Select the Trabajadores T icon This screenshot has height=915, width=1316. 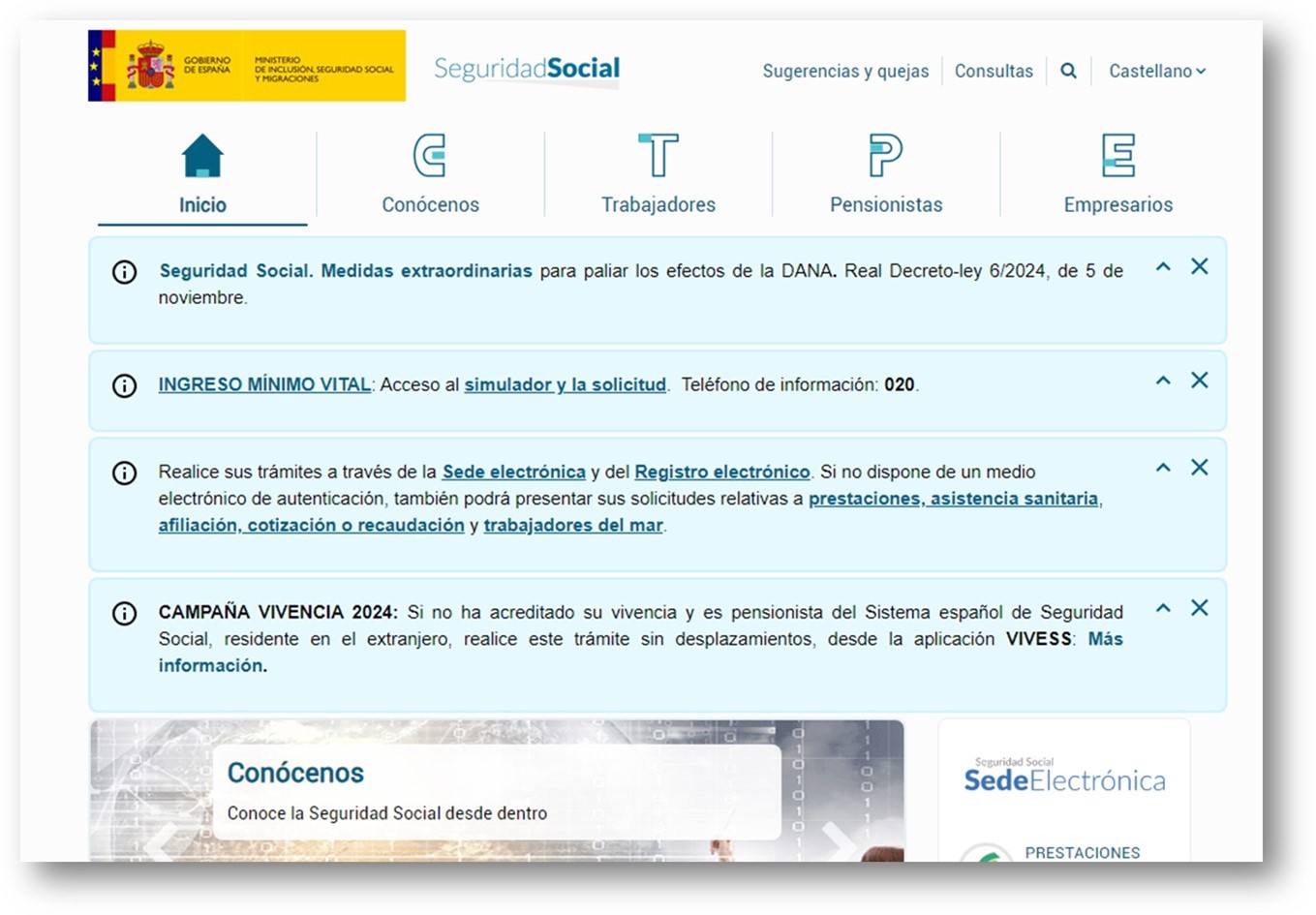(x=658, y=156)
